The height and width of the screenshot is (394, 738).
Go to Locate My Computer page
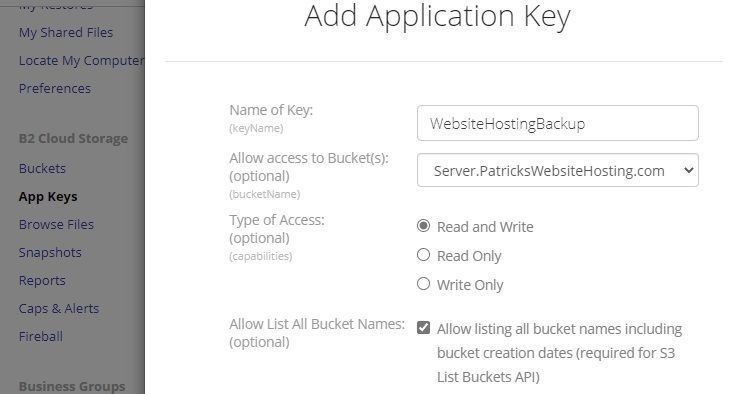click(81, 61)
